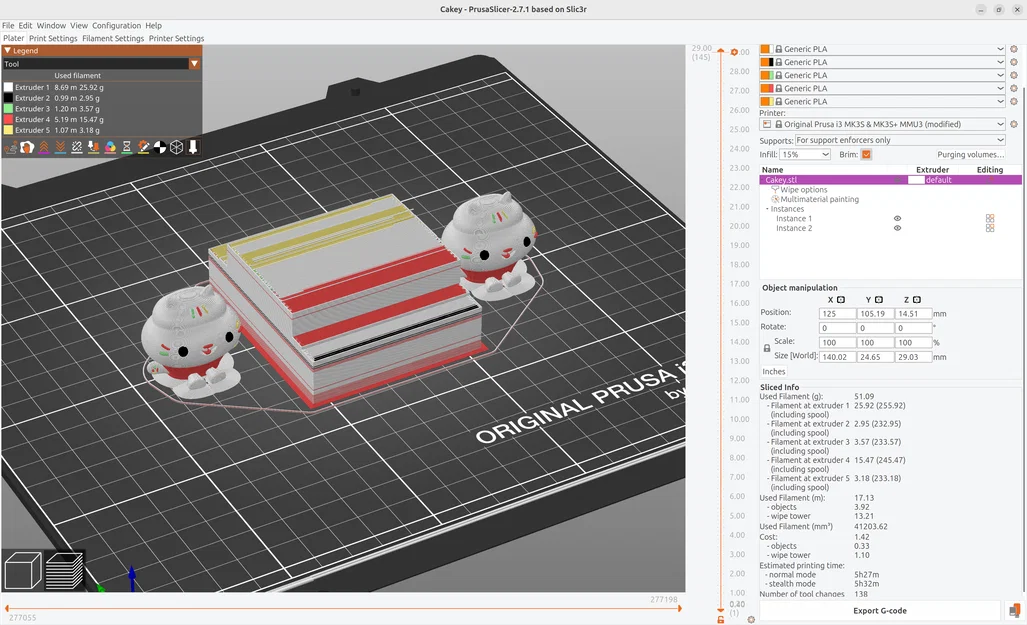The width and height of the screenshot is (1027, 625).
Task: Open settings gear for yellow Generic PLA
Action: click(x=1014, y=102)
